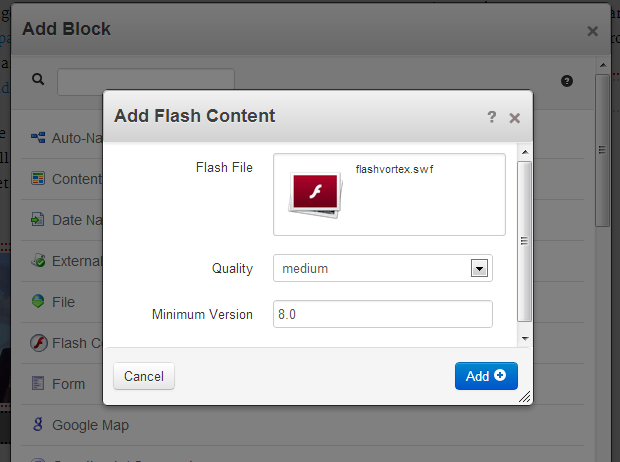This screenshot has width=620, height=462.
Task: Select the Date Nav block icon
Action: (38, 220)
